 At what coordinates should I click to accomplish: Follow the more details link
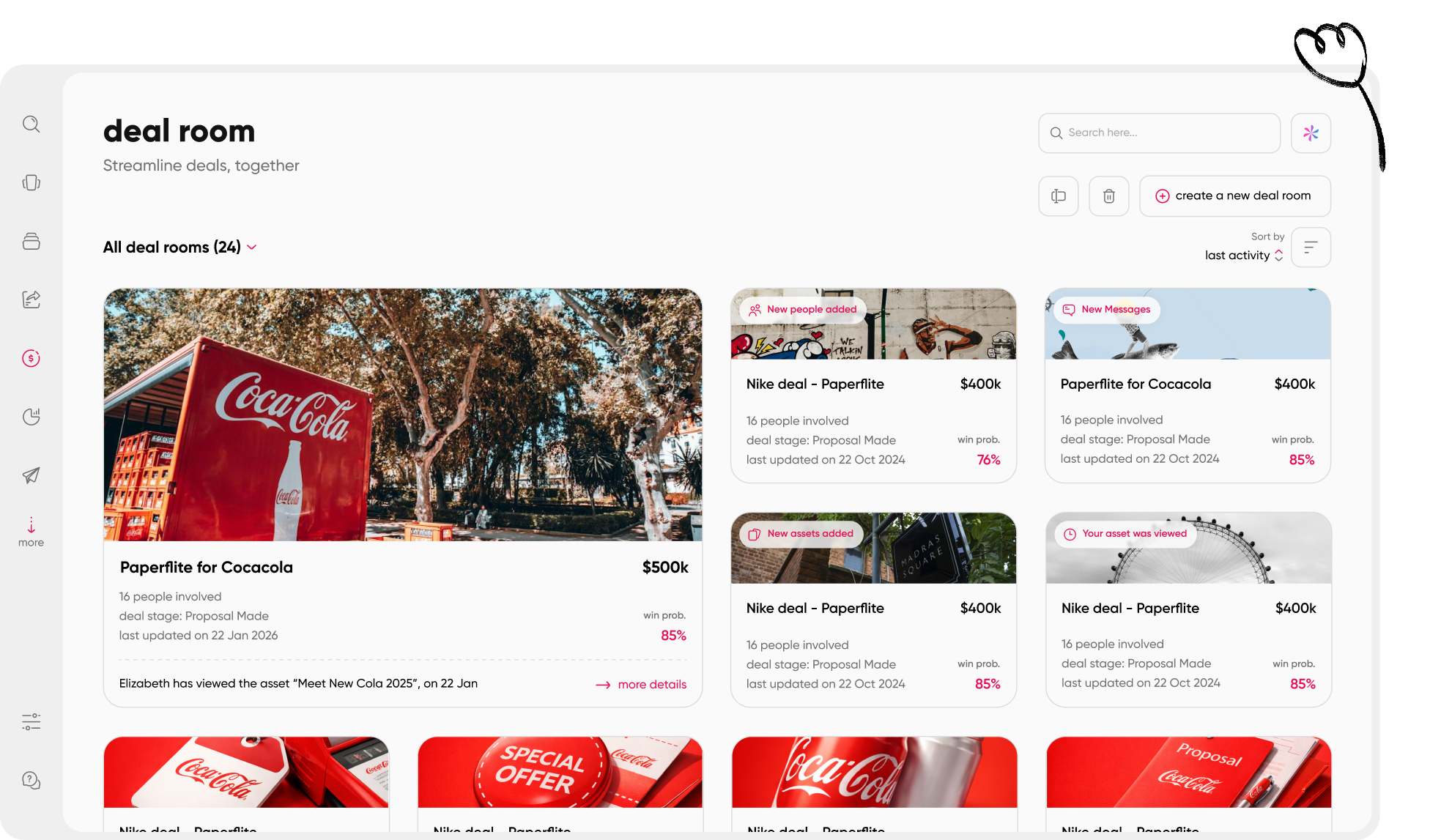pos(652,685)
